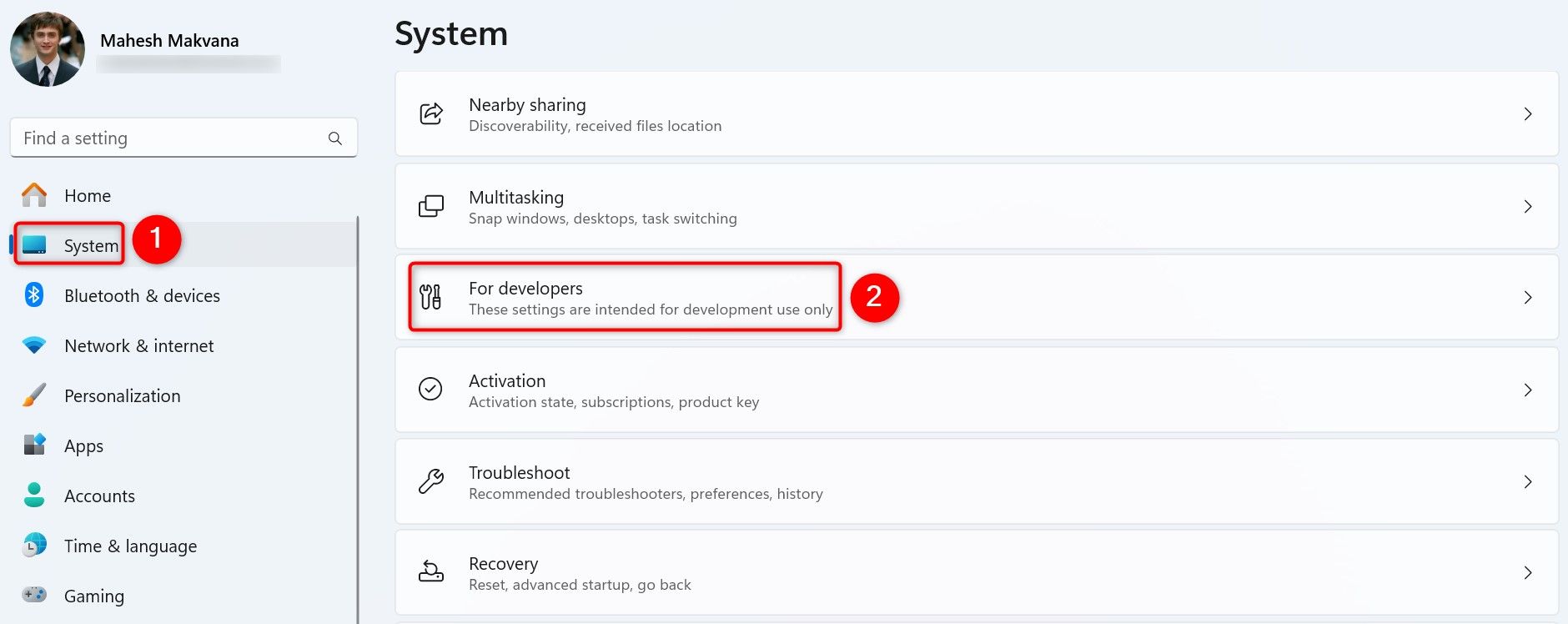The image size is (1568, 624).
Task: Click the Mahesh Makvana account name
Action: point(169,40)
